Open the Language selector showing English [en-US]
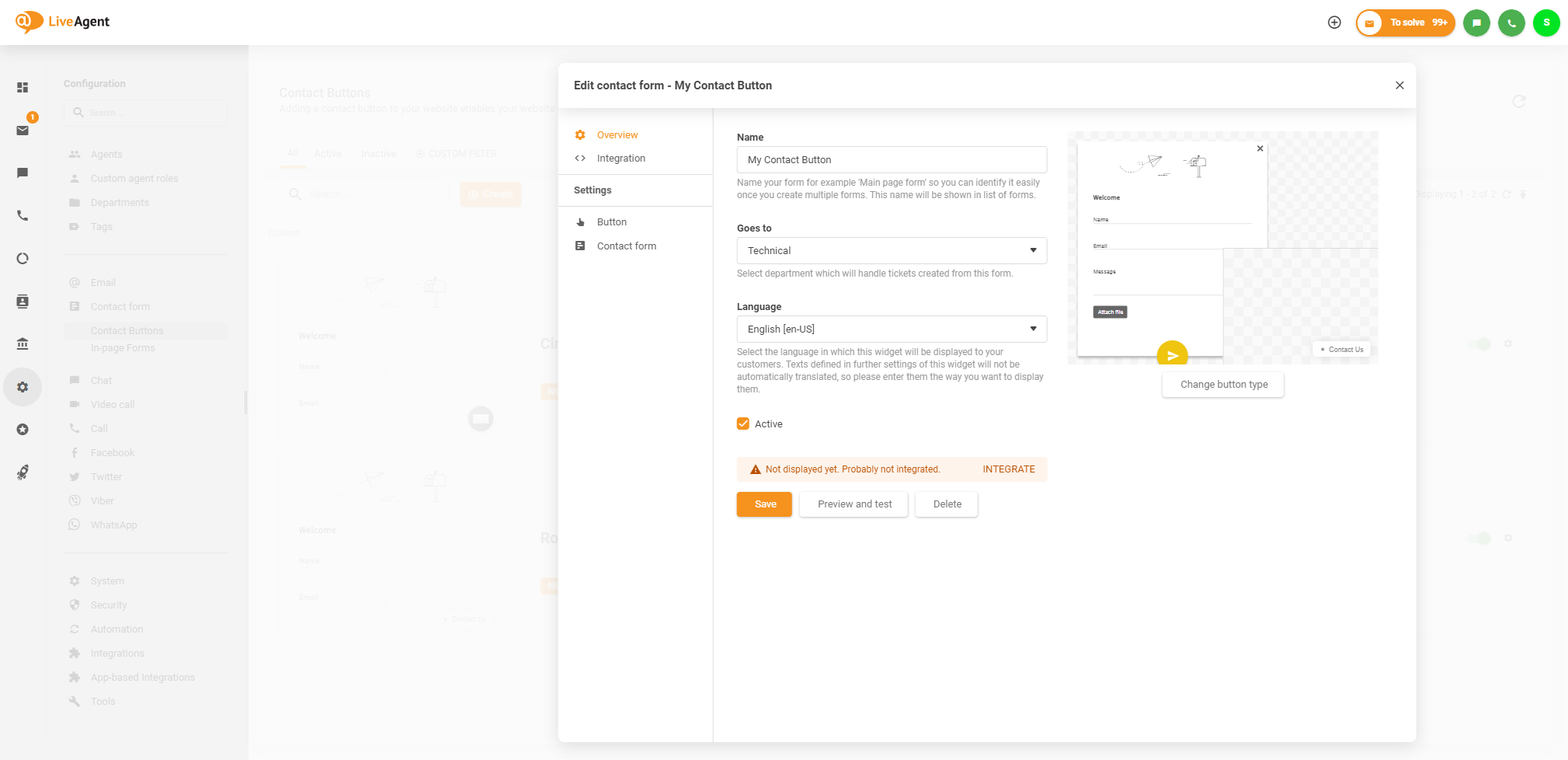The height and width of the screenshot is (760, 1568). point(891,329)
